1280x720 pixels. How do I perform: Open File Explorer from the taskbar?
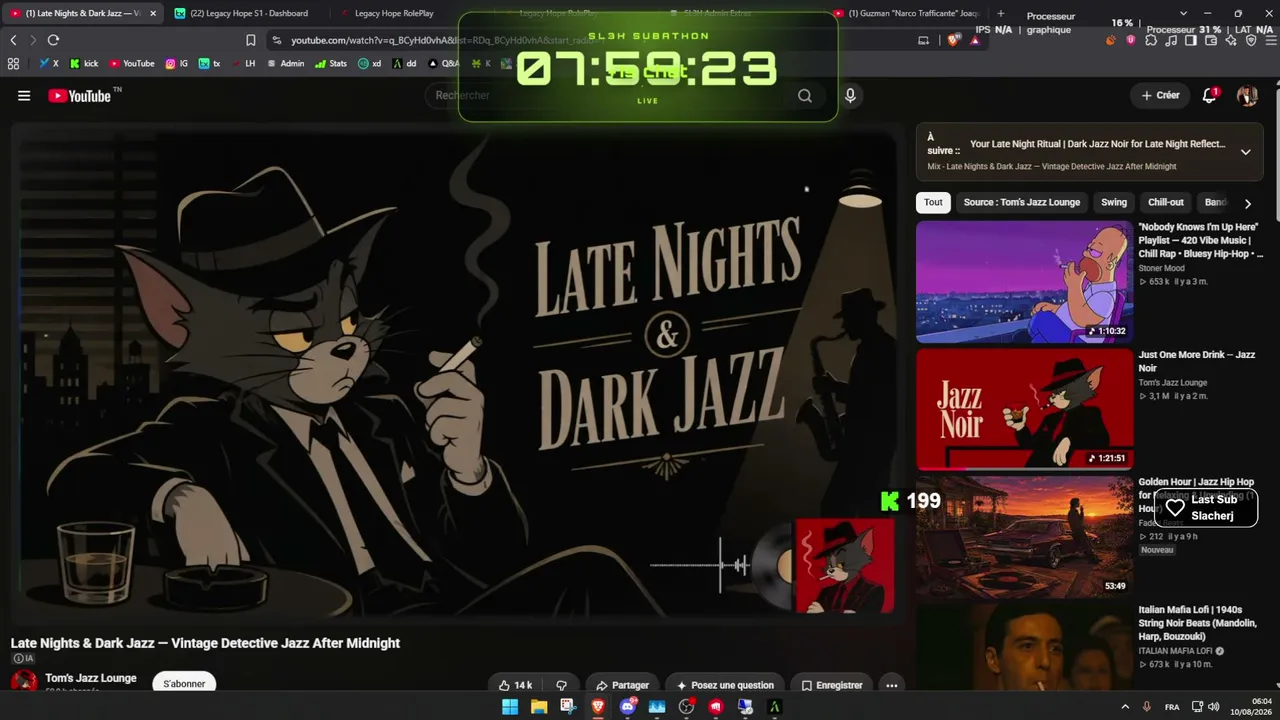[x=539, y=707]
